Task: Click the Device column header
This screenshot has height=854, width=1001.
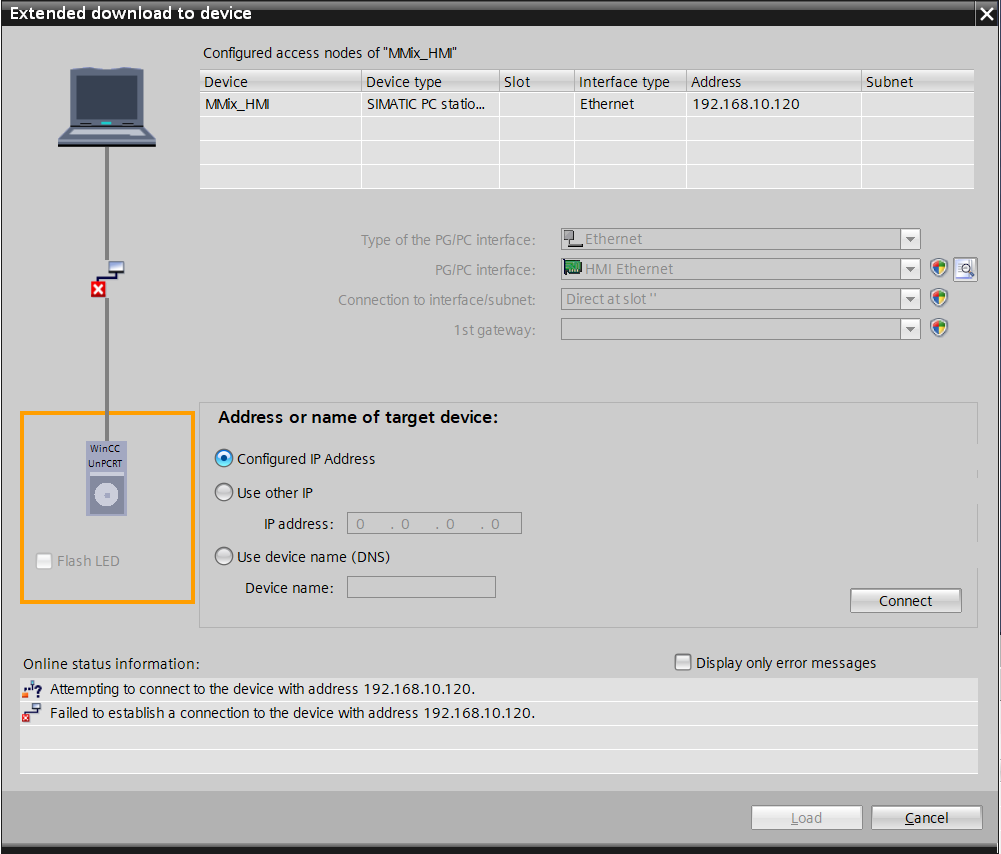Action: coord(281,82)
